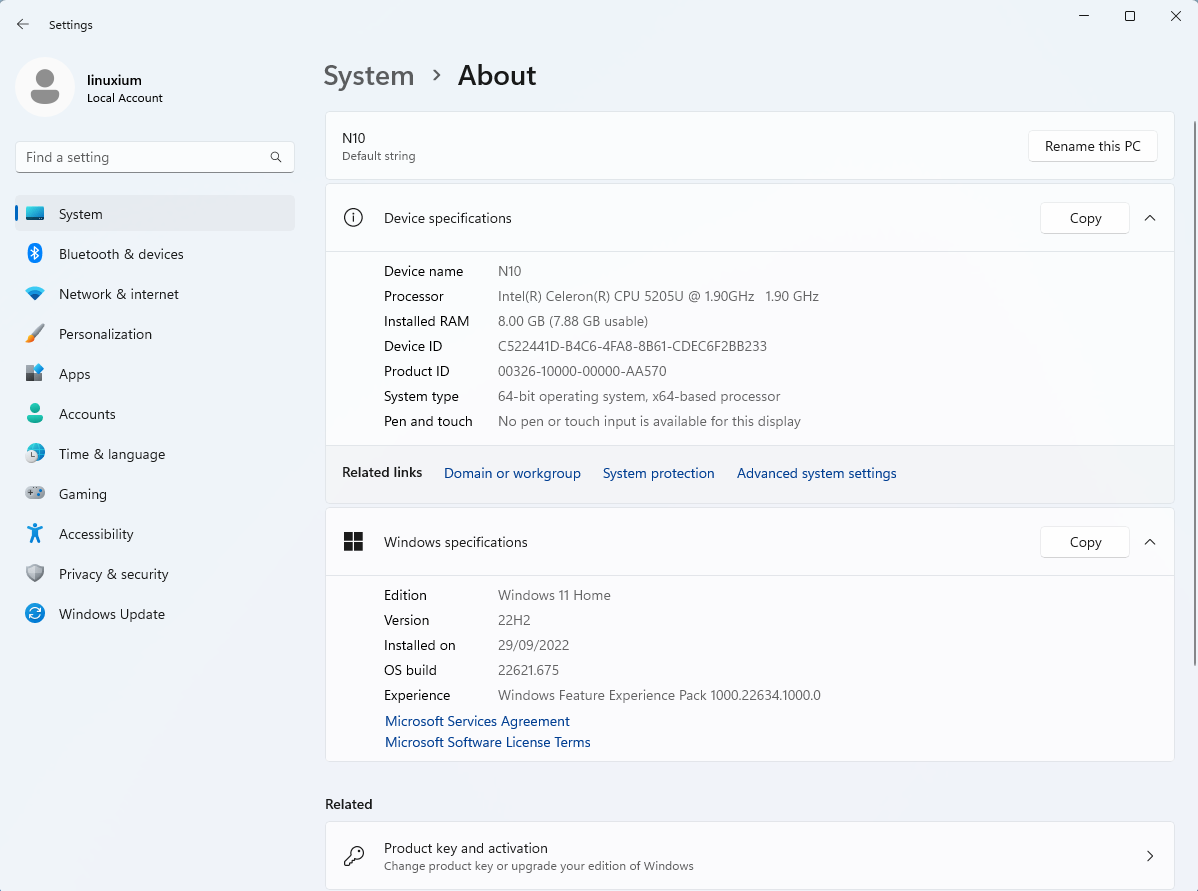Click the key icon for Product key
This screenshot has width=1198, height=891.
tap(353, 856)
